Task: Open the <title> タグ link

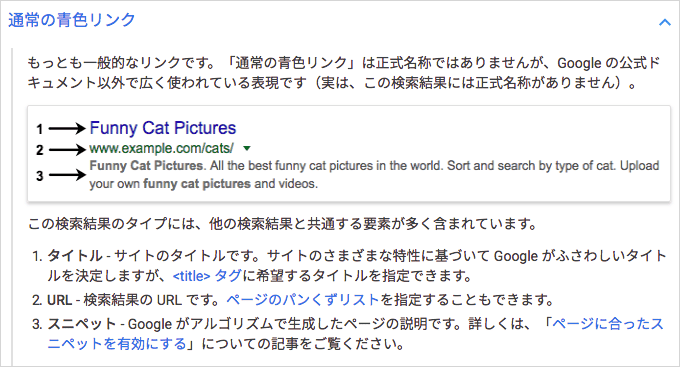Action: 207,276
